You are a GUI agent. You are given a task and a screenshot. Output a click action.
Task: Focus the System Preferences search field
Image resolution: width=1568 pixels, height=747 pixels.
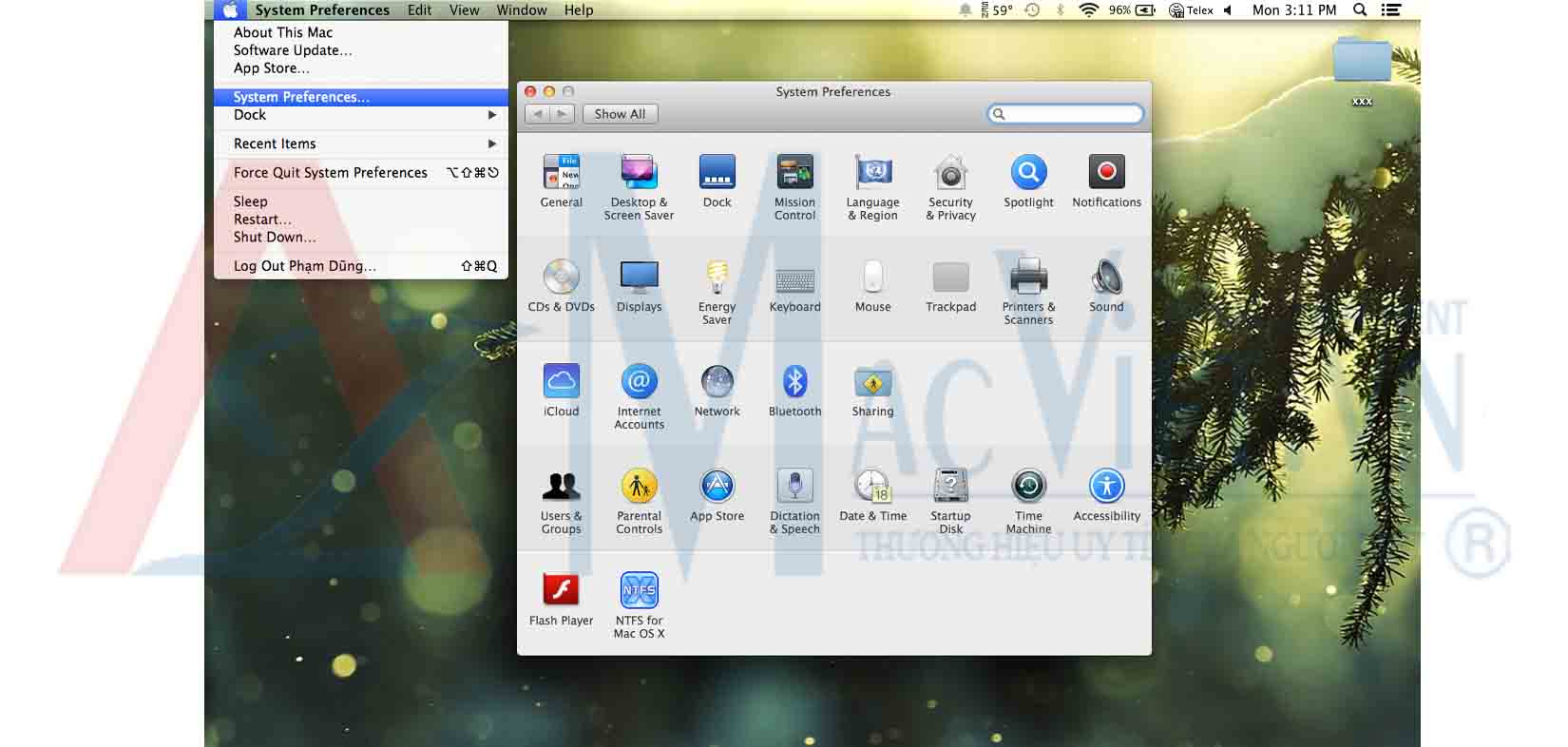click(1065, 114)
